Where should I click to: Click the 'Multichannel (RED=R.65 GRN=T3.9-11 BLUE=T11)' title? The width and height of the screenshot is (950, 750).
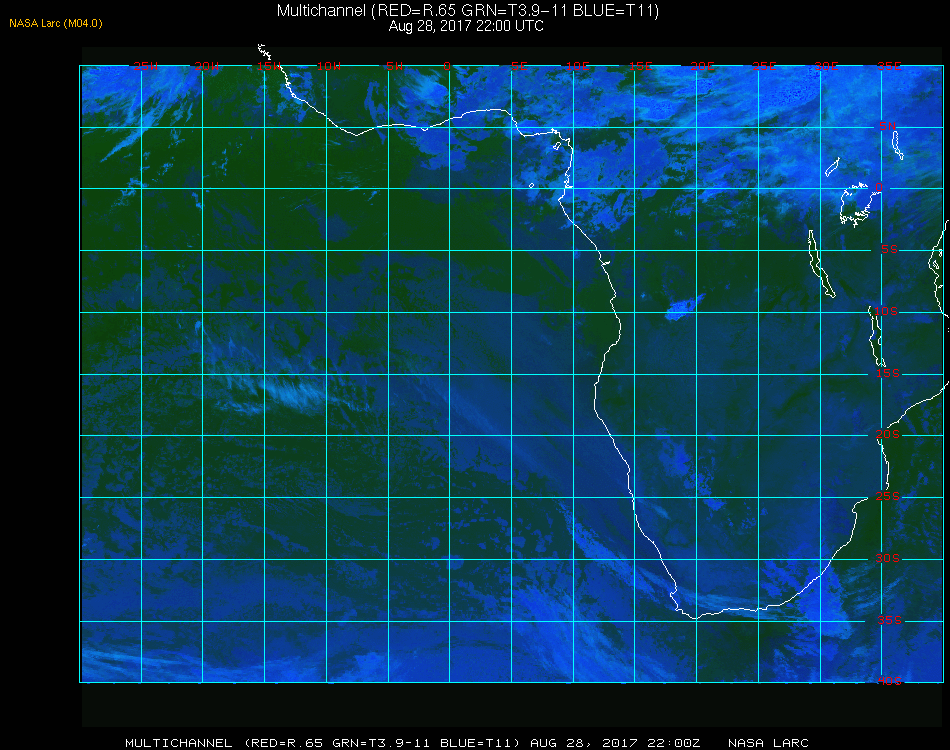468,10
